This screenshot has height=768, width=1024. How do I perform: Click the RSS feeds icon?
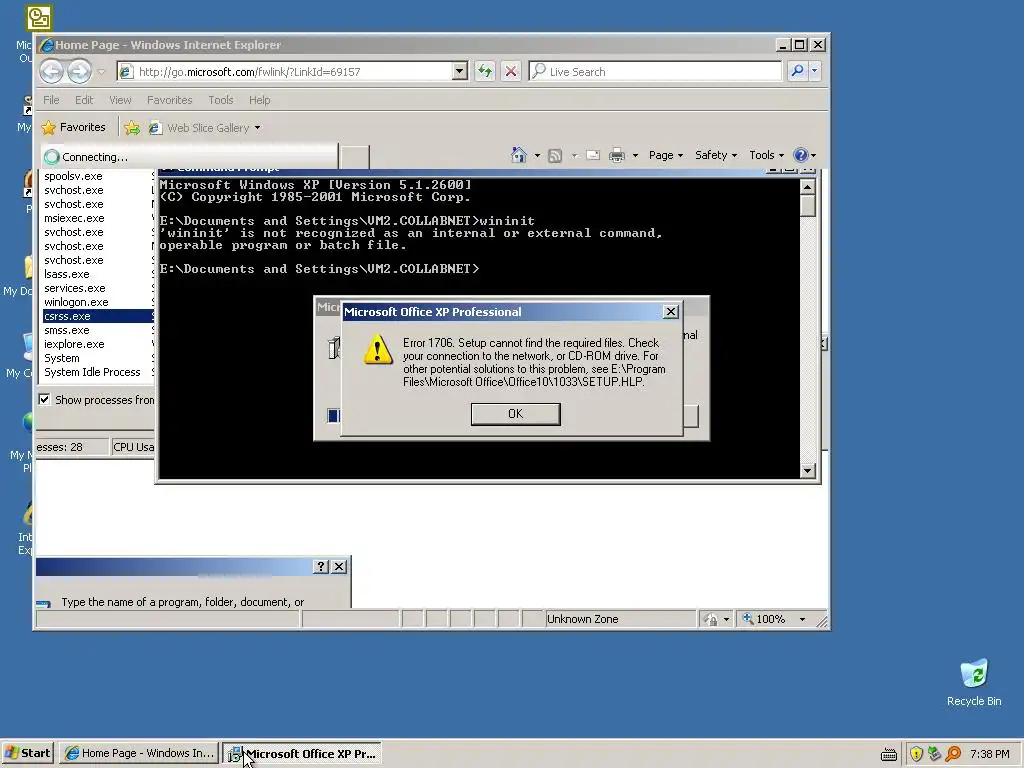pos(555,155)
